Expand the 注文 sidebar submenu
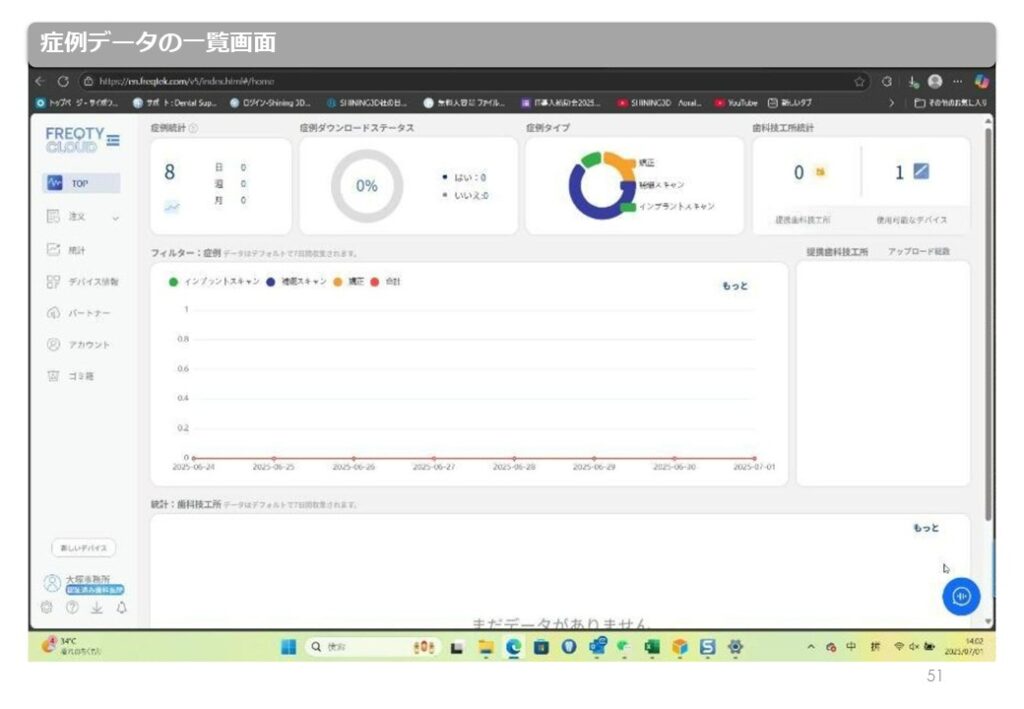 115,216
